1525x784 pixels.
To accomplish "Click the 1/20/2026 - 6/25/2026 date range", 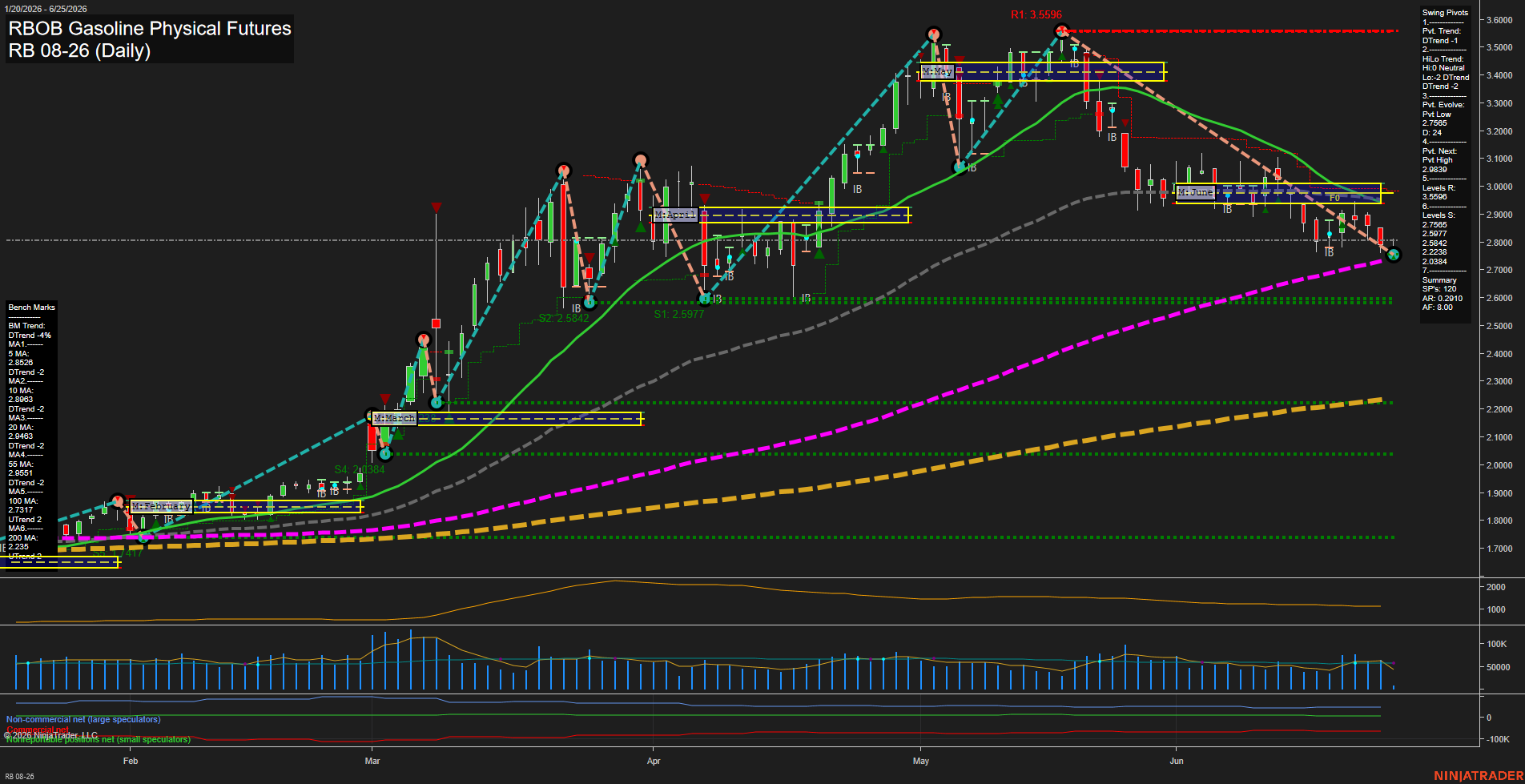I will 46,9.
